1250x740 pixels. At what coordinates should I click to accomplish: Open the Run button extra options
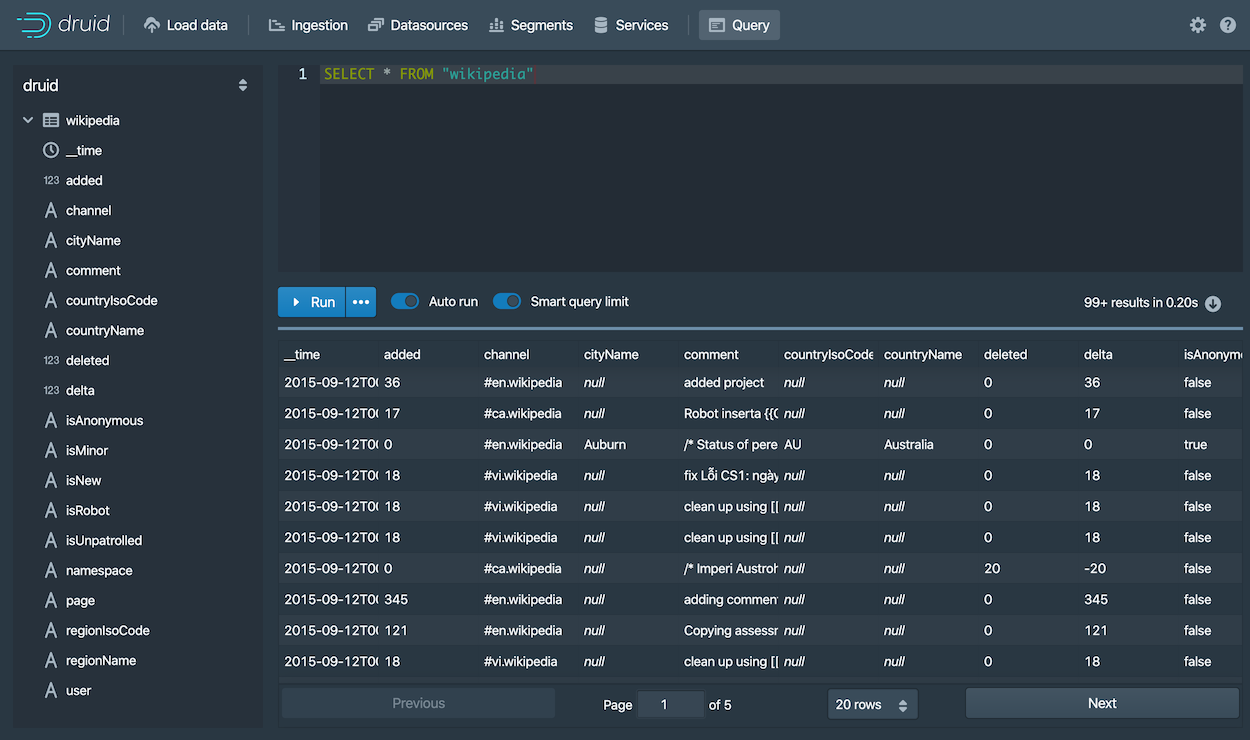tap(361, 301)
